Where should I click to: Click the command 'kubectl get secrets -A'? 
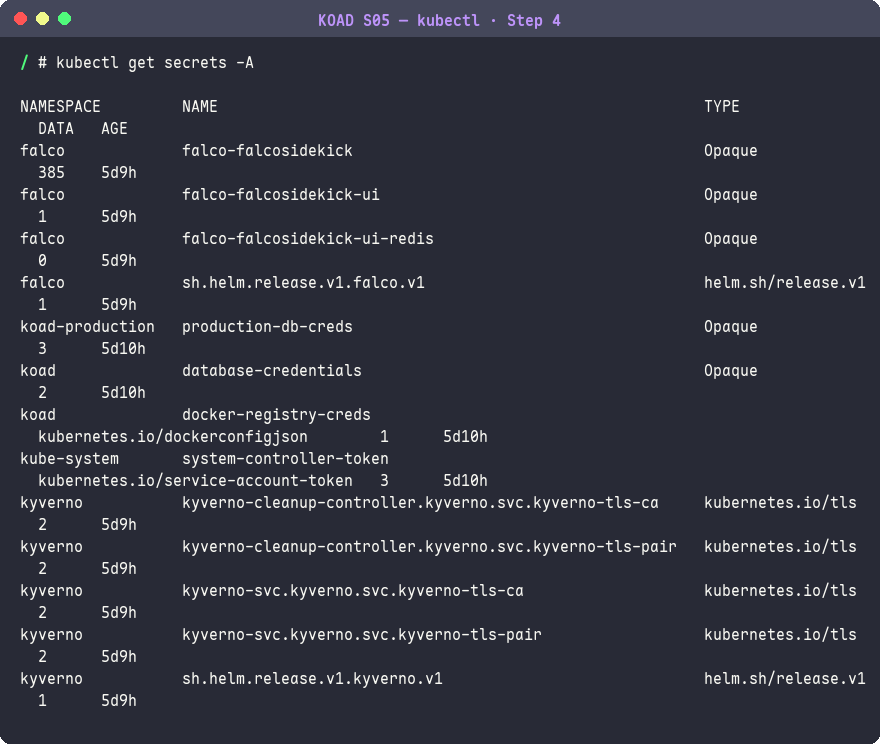click(155, 63)
